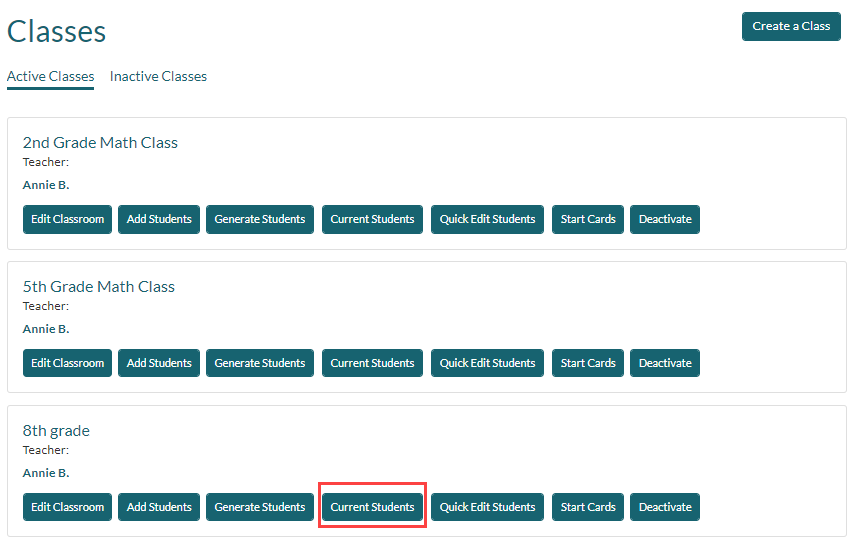This screenshot has height=546, width=855.
Task: Generate Students for 2nd Grade Math Class
Action: point(260,219)
